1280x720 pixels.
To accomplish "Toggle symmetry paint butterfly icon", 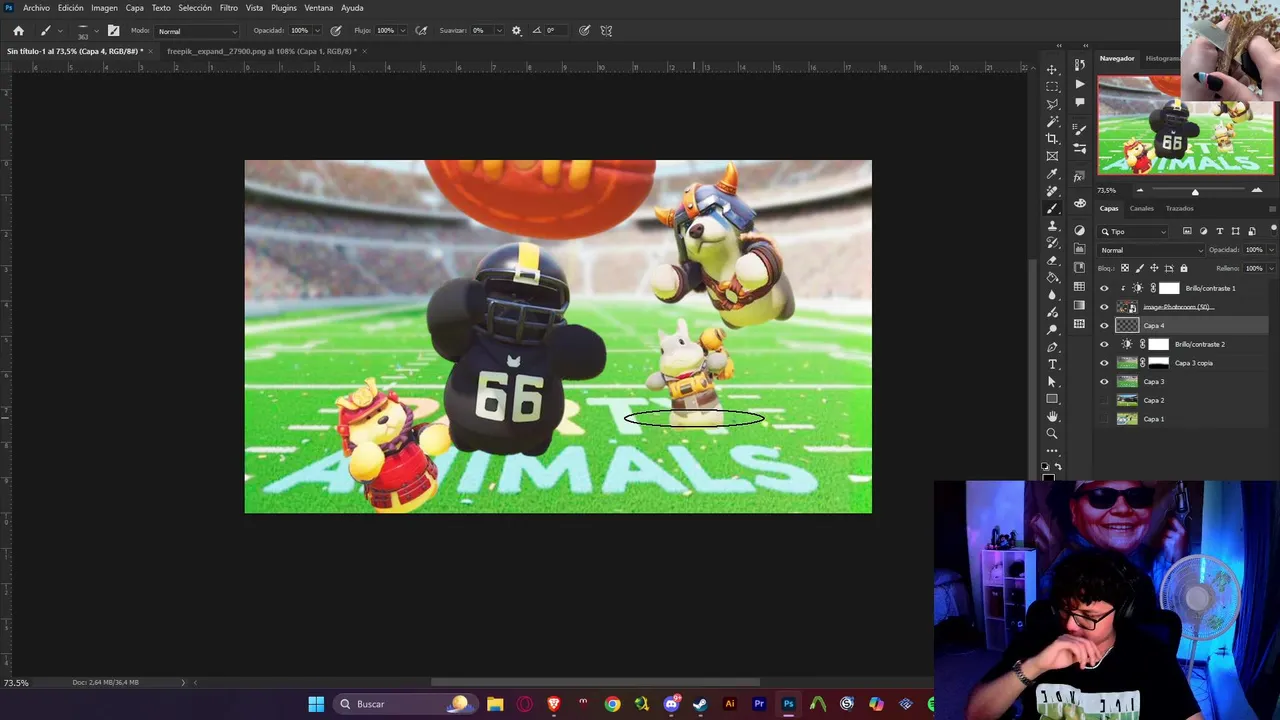I will tap(606, 31).
